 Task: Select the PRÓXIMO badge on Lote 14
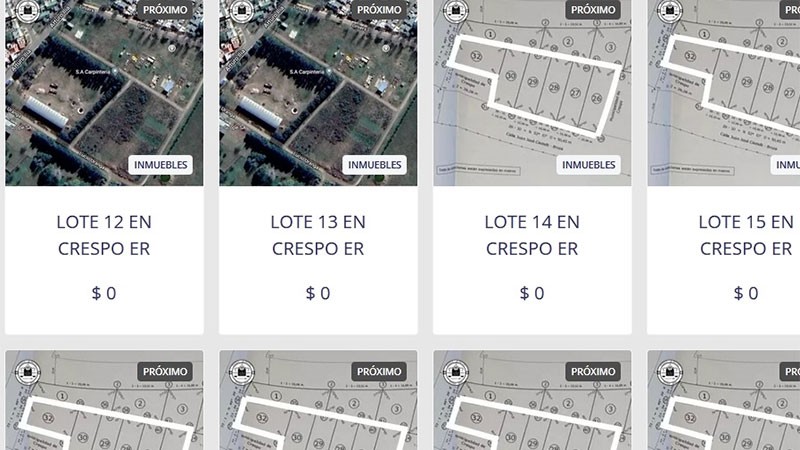(x=593, y=10)
